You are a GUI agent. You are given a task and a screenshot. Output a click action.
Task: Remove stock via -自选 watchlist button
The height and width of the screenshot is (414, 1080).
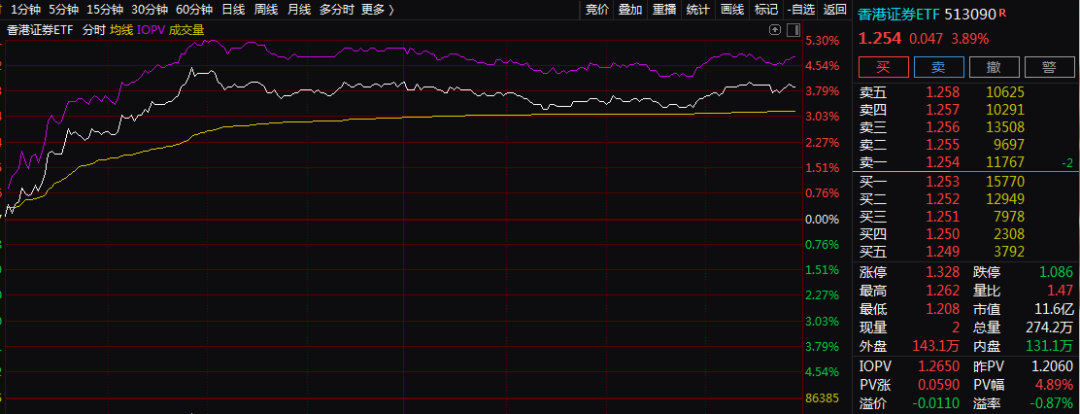click(801, 10)
